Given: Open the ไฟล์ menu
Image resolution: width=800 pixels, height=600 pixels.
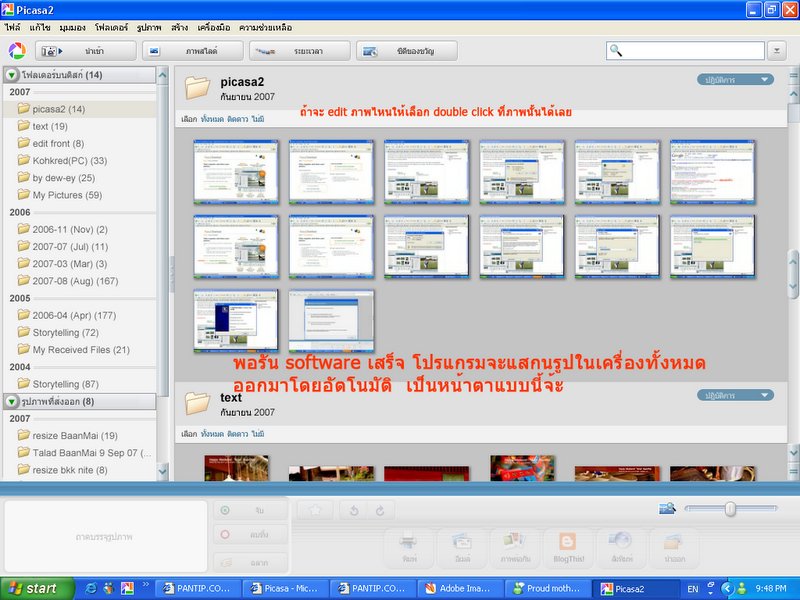Looking at the screenshot, I should 12,28.
